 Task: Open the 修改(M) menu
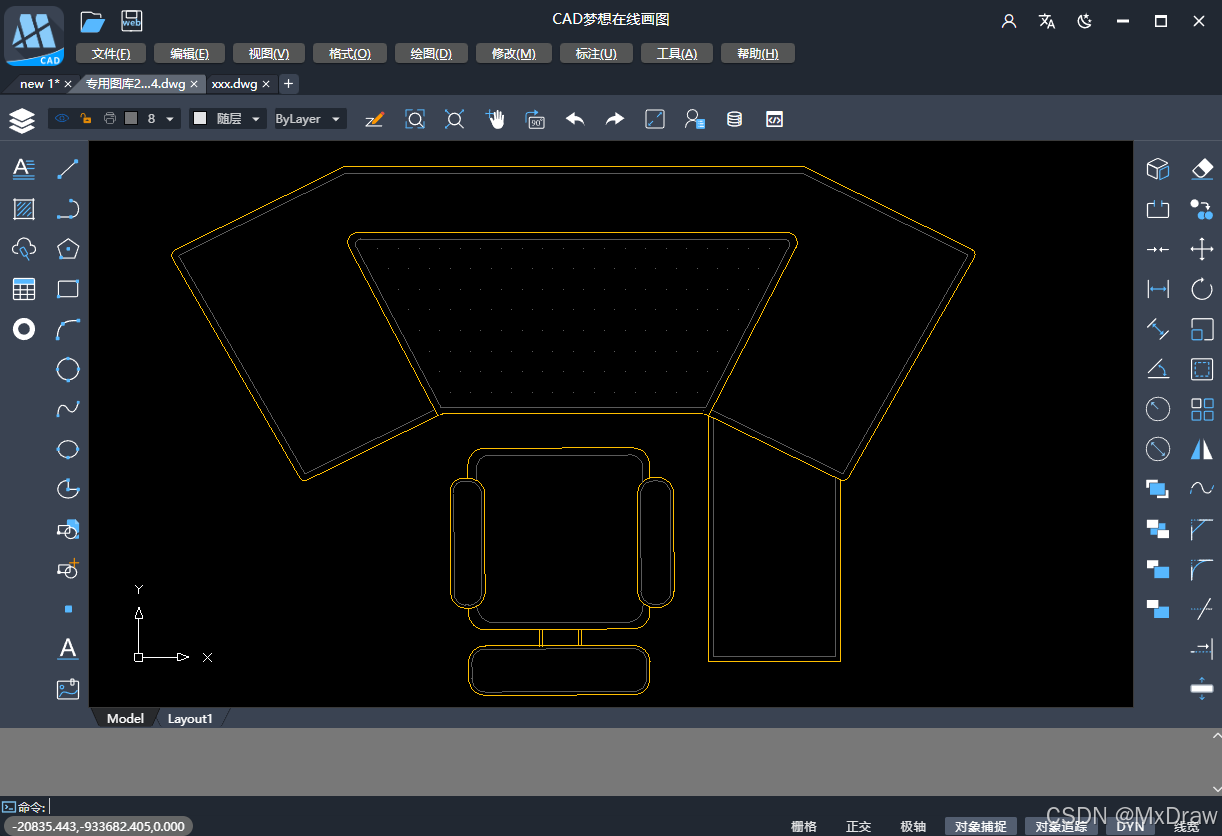(514, 54)
